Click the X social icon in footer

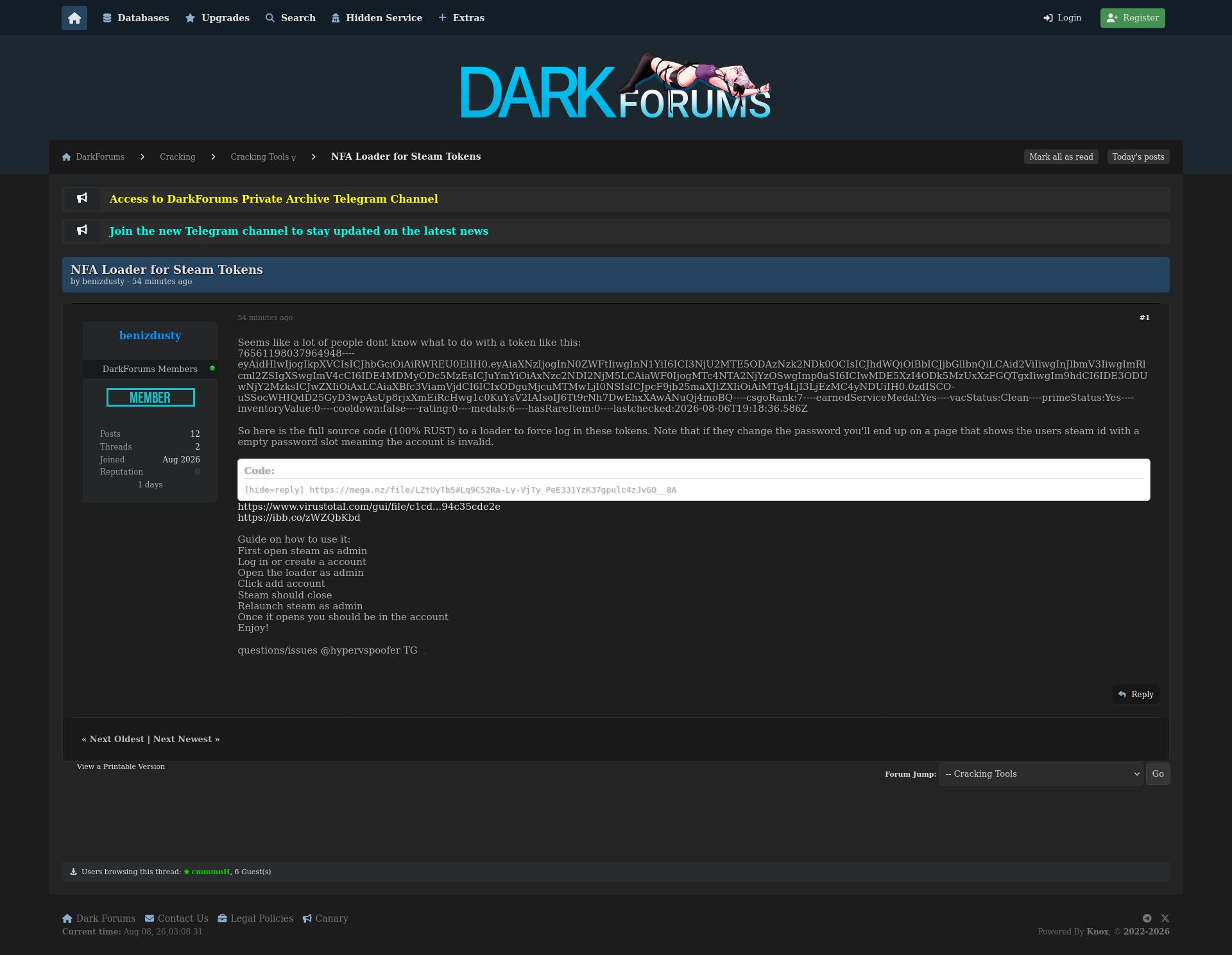(1165, 918)
